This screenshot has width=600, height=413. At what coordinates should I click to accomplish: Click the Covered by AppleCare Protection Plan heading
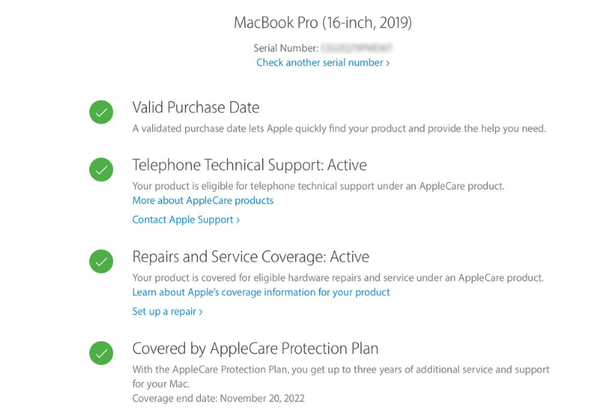(x=255, y=349)
